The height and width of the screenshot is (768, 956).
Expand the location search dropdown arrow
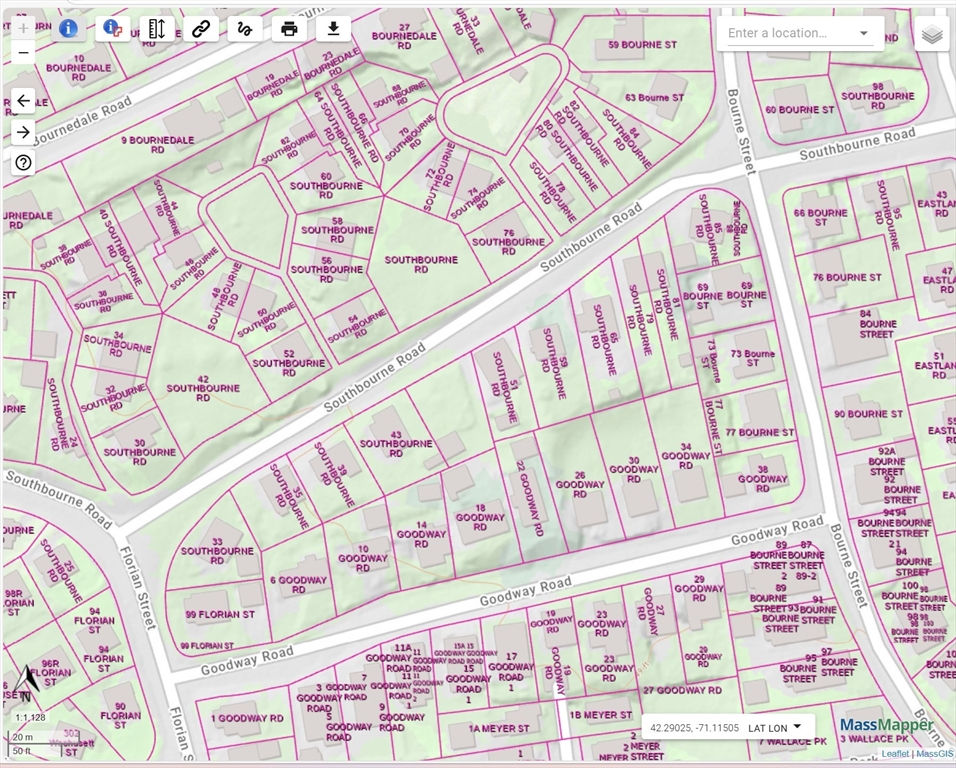click(864, 33)
